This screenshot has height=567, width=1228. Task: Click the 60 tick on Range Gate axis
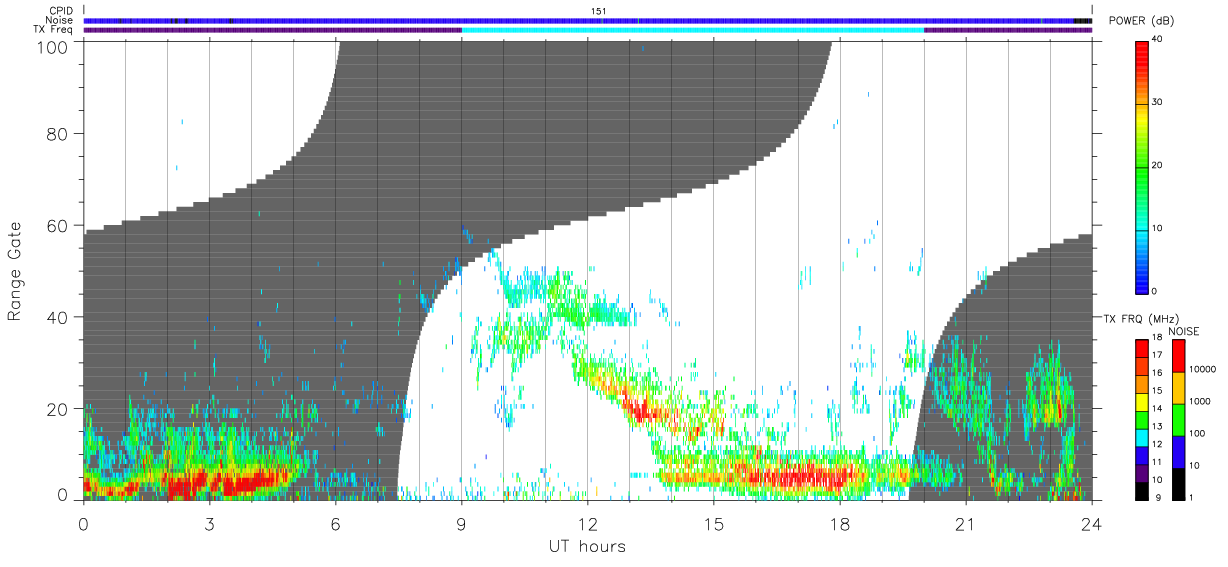coord(58,225)
